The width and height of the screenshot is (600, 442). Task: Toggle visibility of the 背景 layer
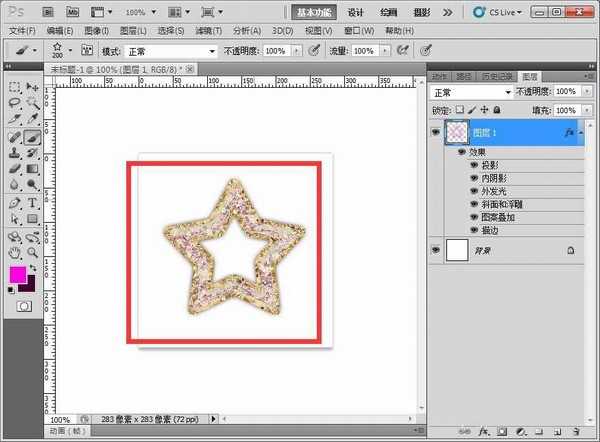[436, 250]
